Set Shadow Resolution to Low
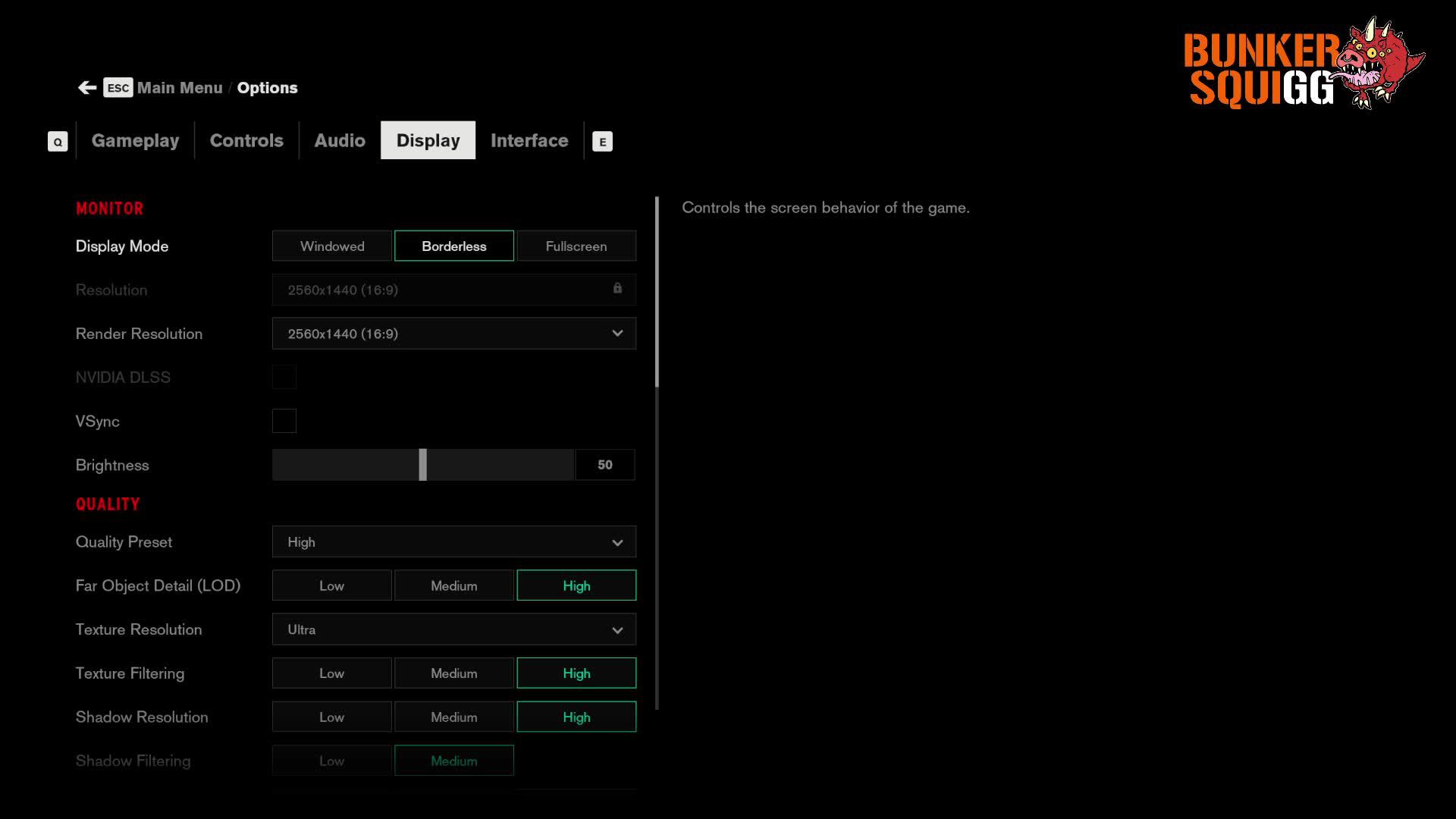This screenshot has height=819, width=1456. (332, 717)
